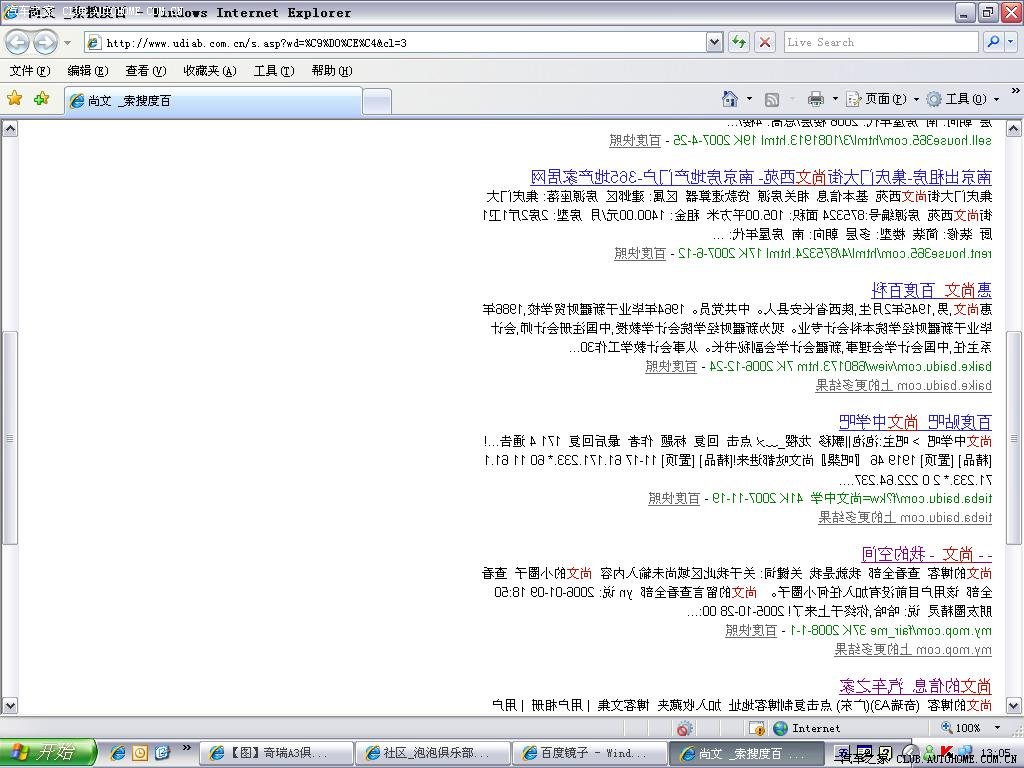This screenshot has height=768, width=1024.
Task: Open privacy report icon in status bar
Action: (684, 728)
